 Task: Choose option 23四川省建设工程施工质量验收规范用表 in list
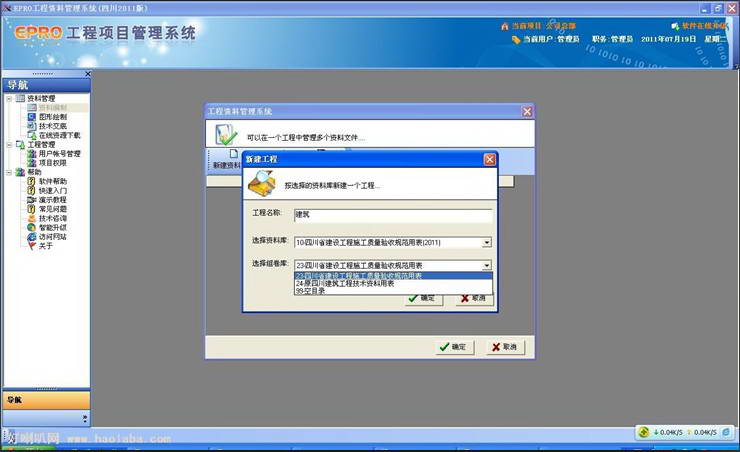(393, 276)
